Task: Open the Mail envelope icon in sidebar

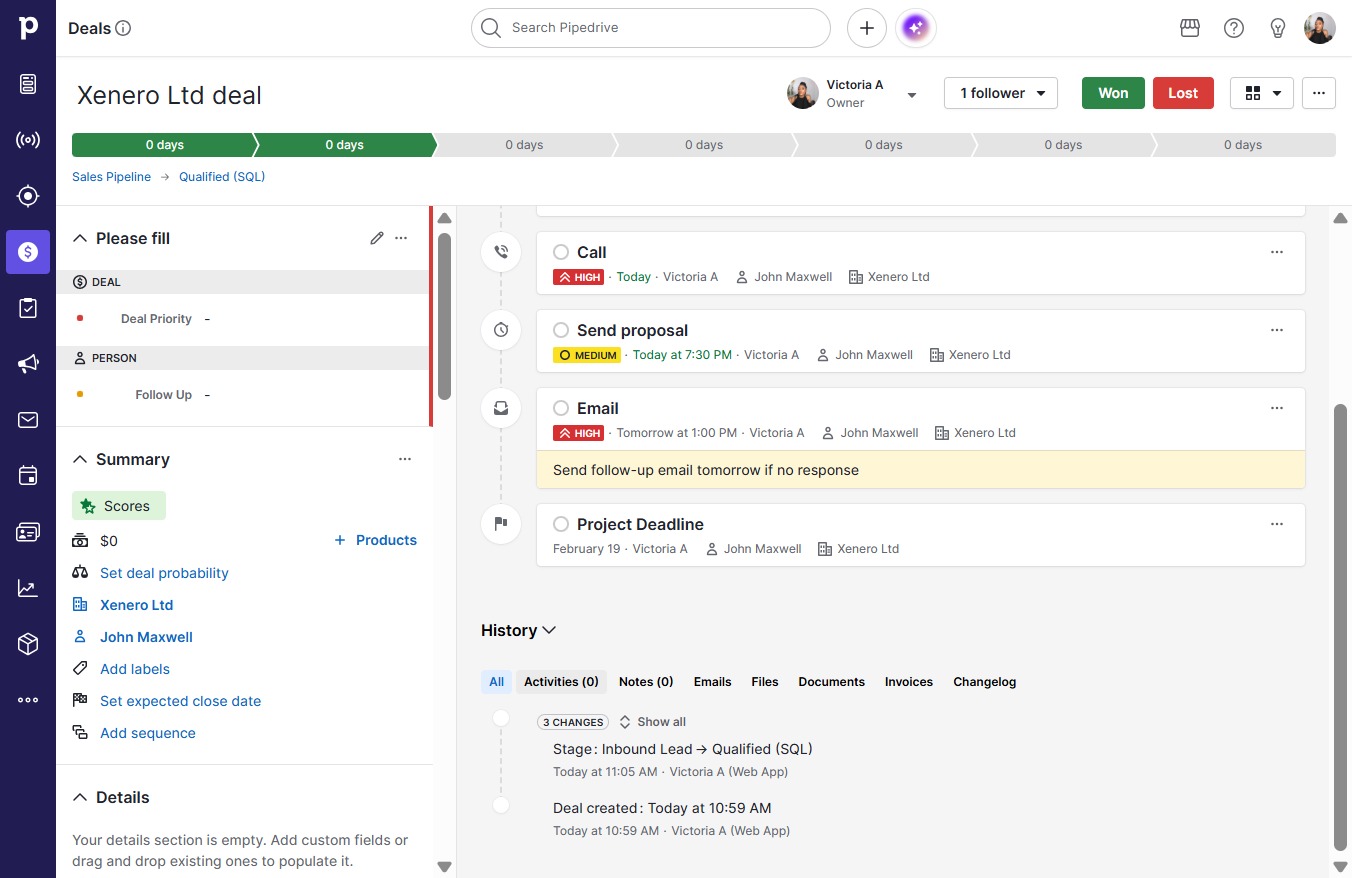Action: pos(28,420)
